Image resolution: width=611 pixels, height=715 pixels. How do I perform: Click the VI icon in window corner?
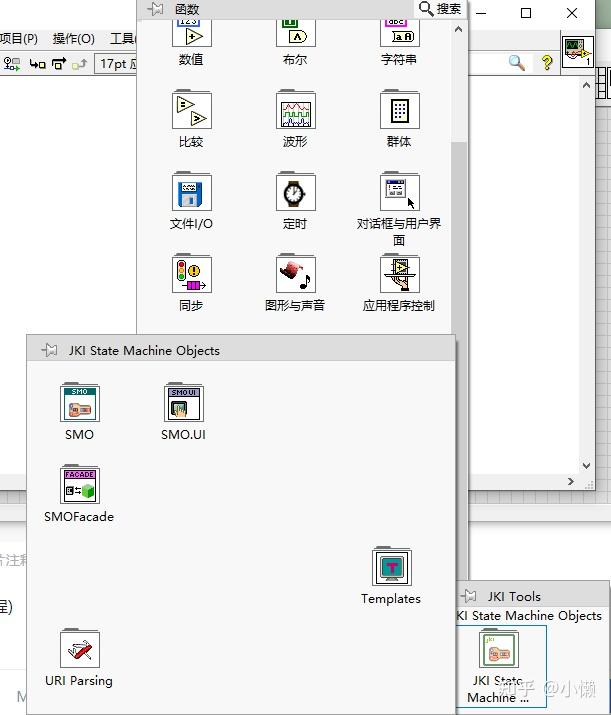pos(578,52)
